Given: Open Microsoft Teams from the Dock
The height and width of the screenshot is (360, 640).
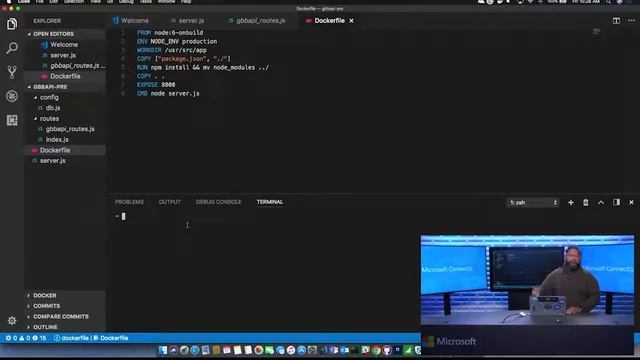Looking at the screenshot, I should point(334,350).
